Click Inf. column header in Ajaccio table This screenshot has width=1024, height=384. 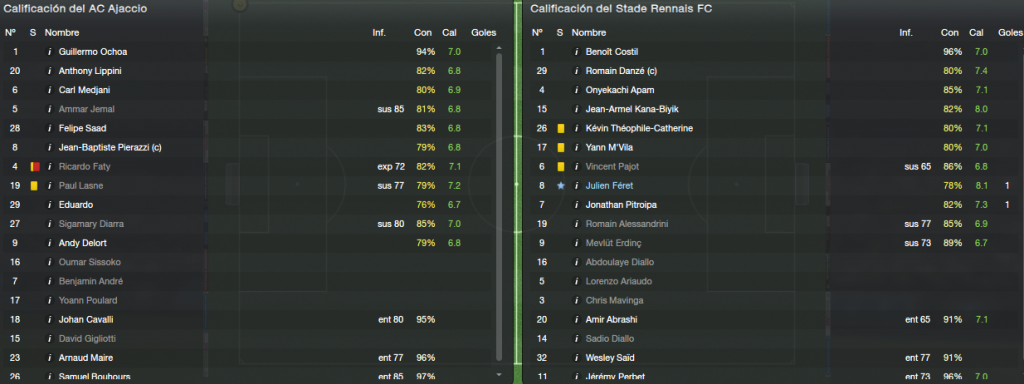coord(379,33)
